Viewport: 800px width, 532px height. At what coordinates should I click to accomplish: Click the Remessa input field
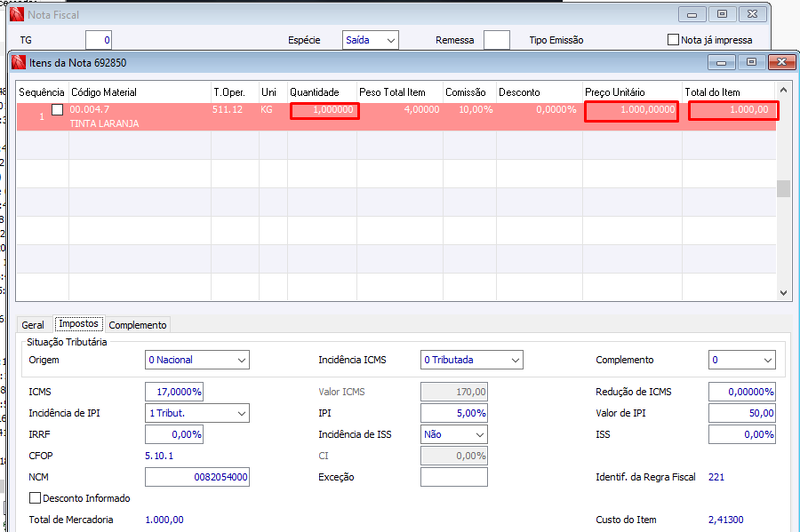tap(496, 40)
